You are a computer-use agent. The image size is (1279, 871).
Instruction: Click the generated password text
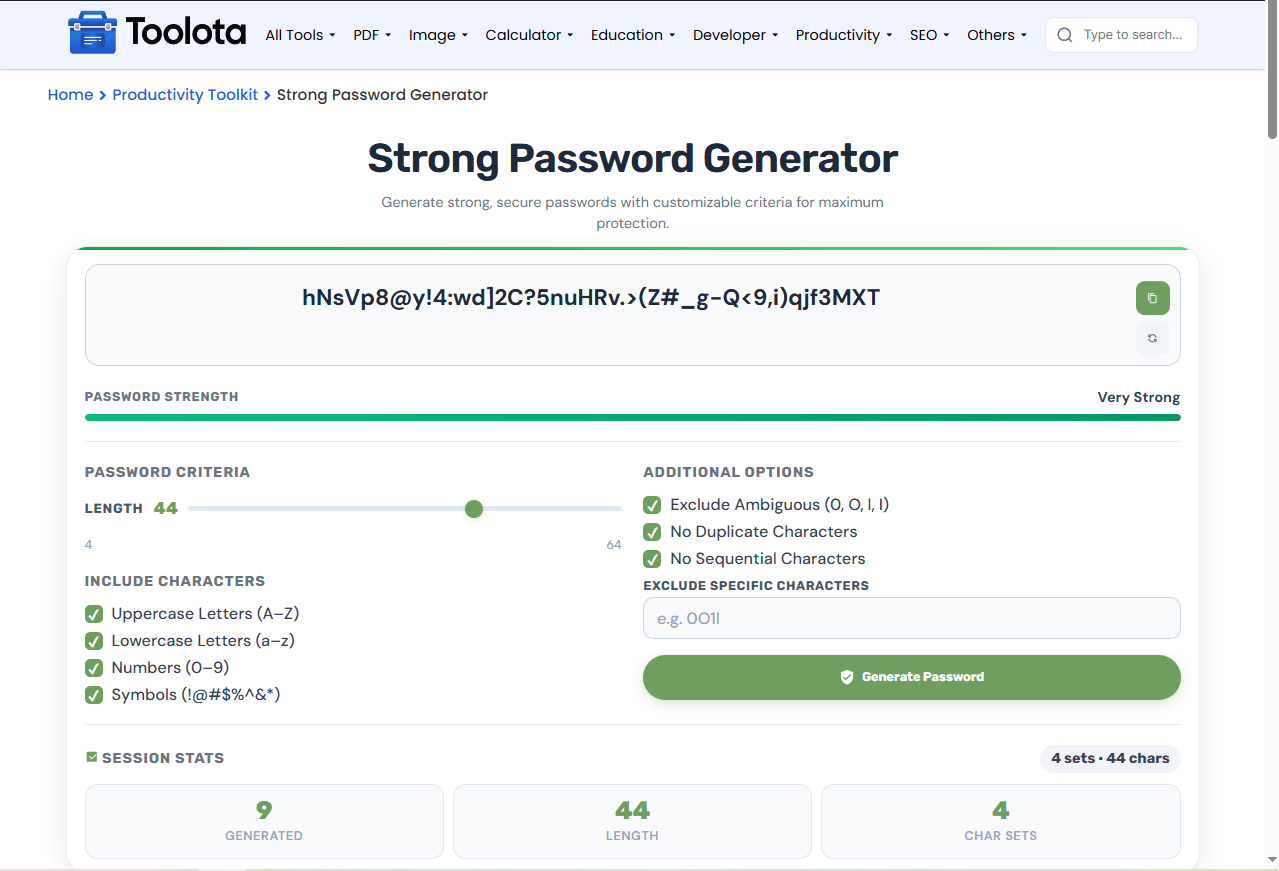[x=591, y=297]
